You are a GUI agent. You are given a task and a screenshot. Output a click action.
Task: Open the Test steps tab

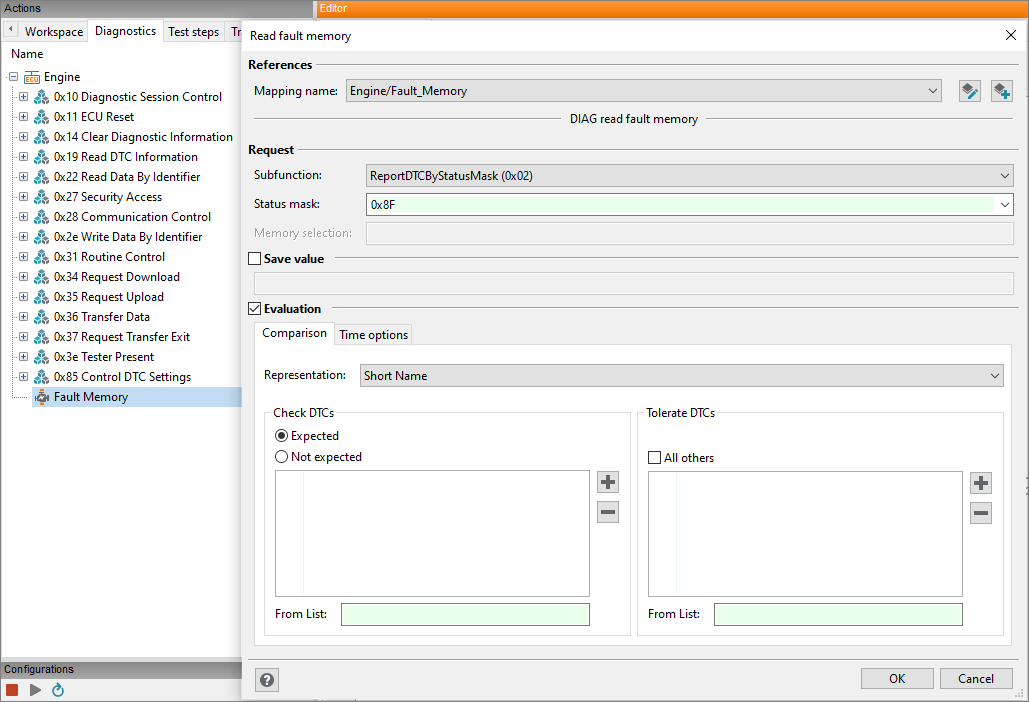[x=193, y=32]
